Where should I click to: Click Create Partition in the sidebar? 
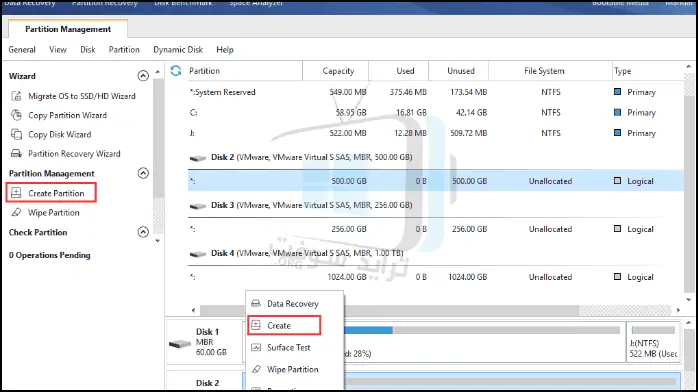[56, 193]
